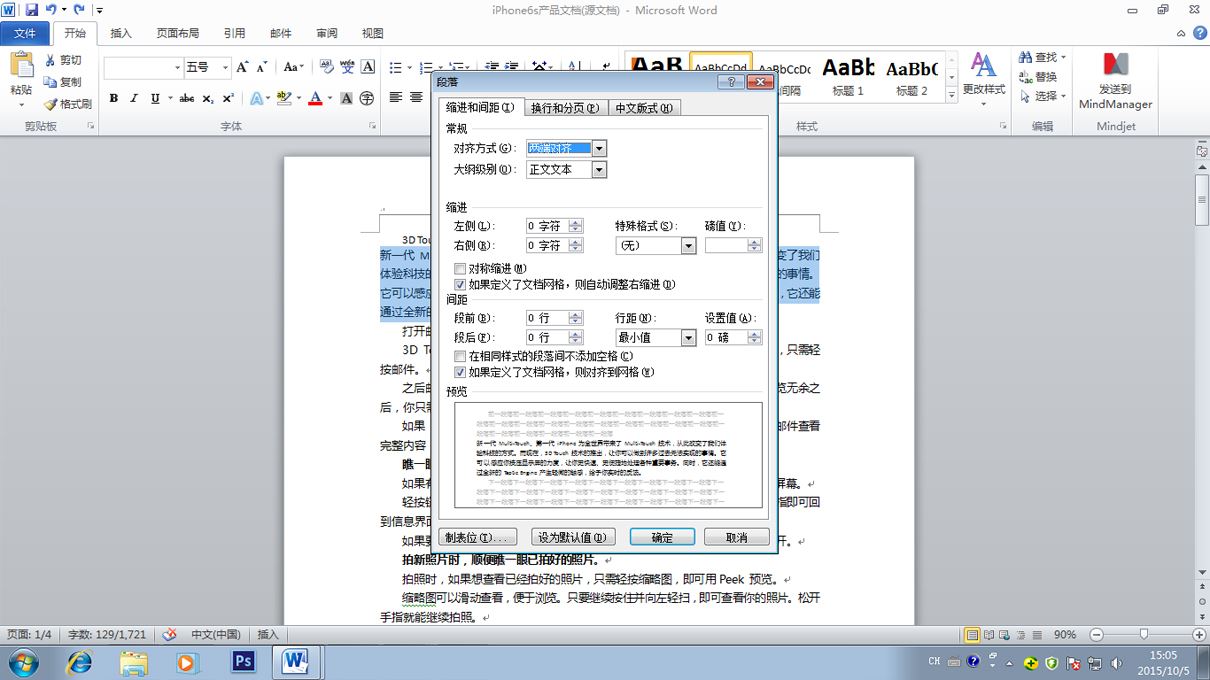Click the Grow Font icon
Viewport: 1210px width, 680px height.
243,67
